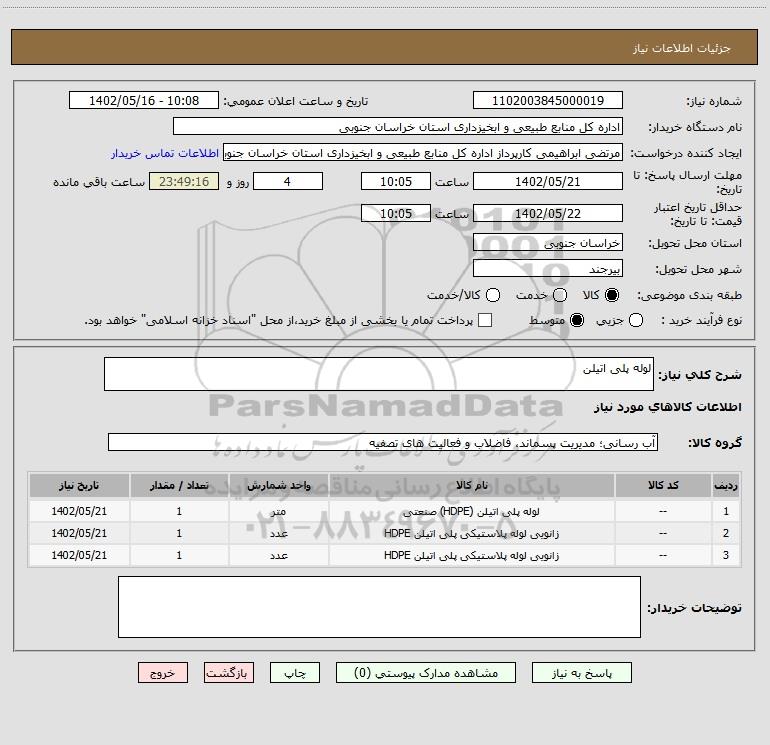Click the واحد شمارش column header
Image resolution: width=770 pixels, height=745 pixels.
coord(278,486)
